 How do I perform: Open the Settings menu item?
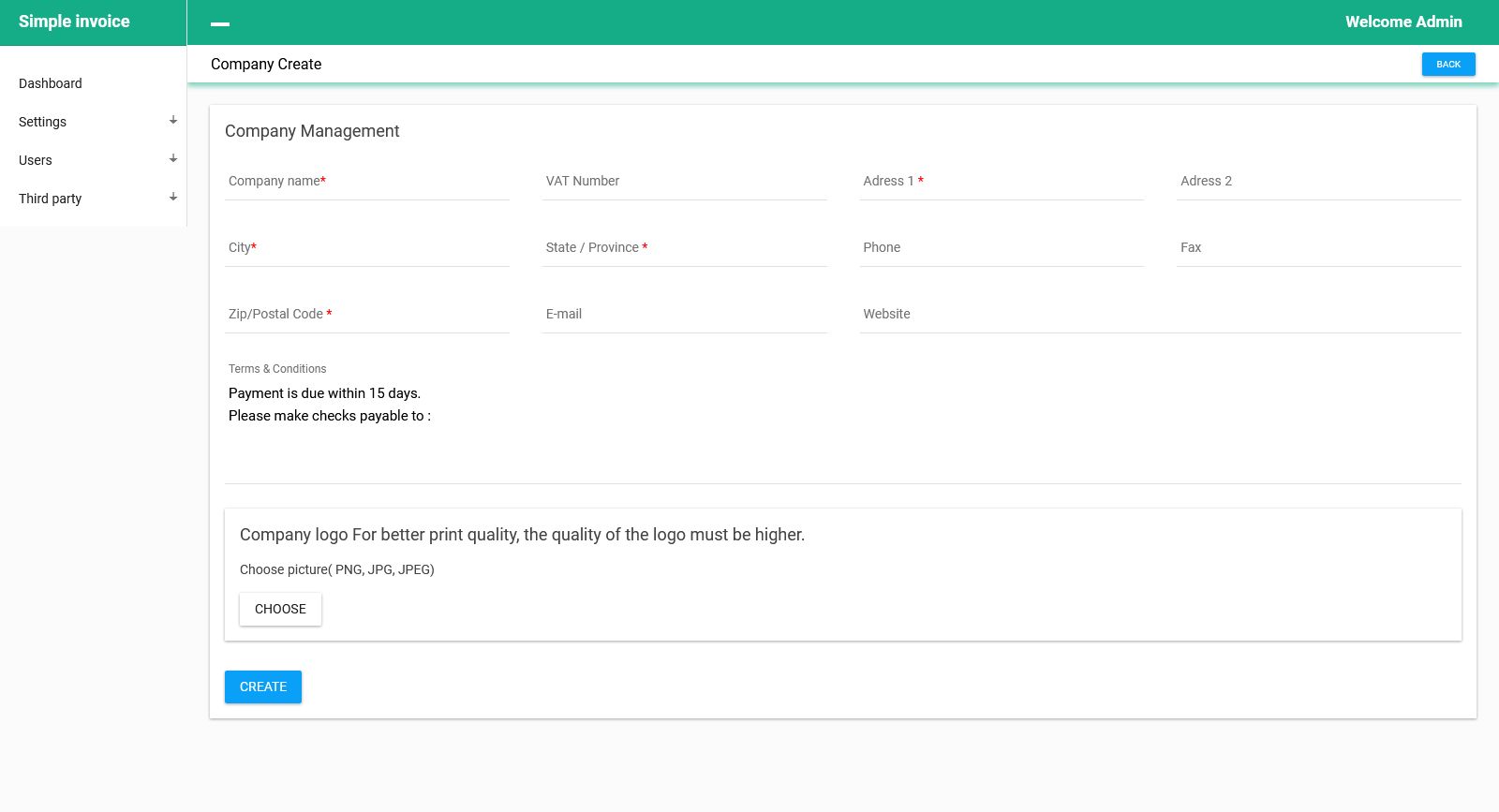click(x=43, y=122)
